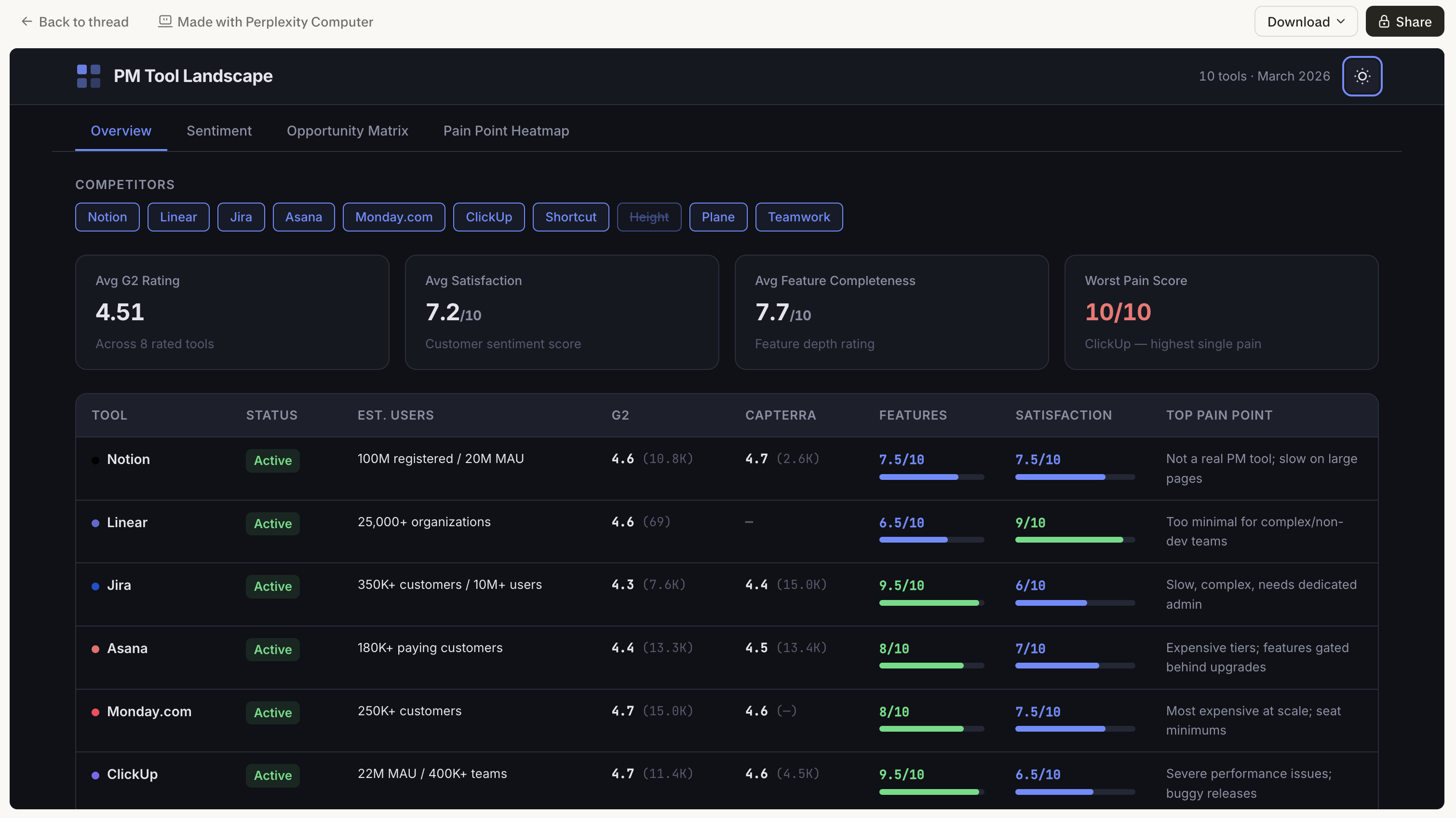
Task: Click the Worst Pain Score card
Action: coord(1221,312)
